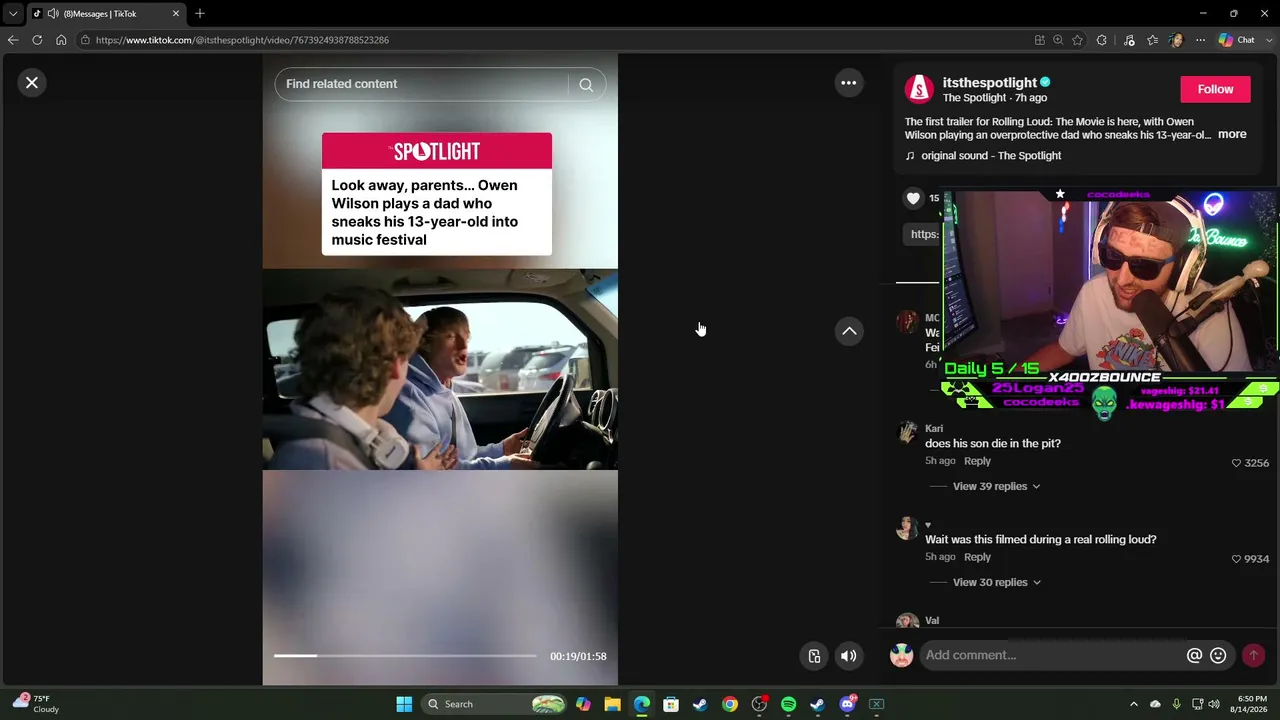
Task: Seek on the video progress bar
Action: coord(405,656)
